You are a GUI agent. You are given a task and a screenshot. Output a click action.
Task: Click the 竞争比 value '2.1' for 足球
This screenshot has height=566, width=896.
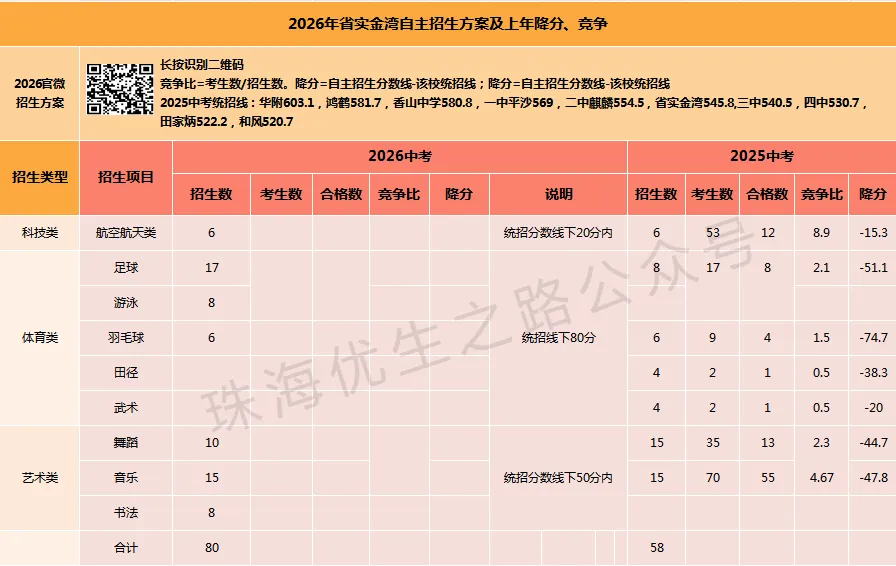(822, 268)
